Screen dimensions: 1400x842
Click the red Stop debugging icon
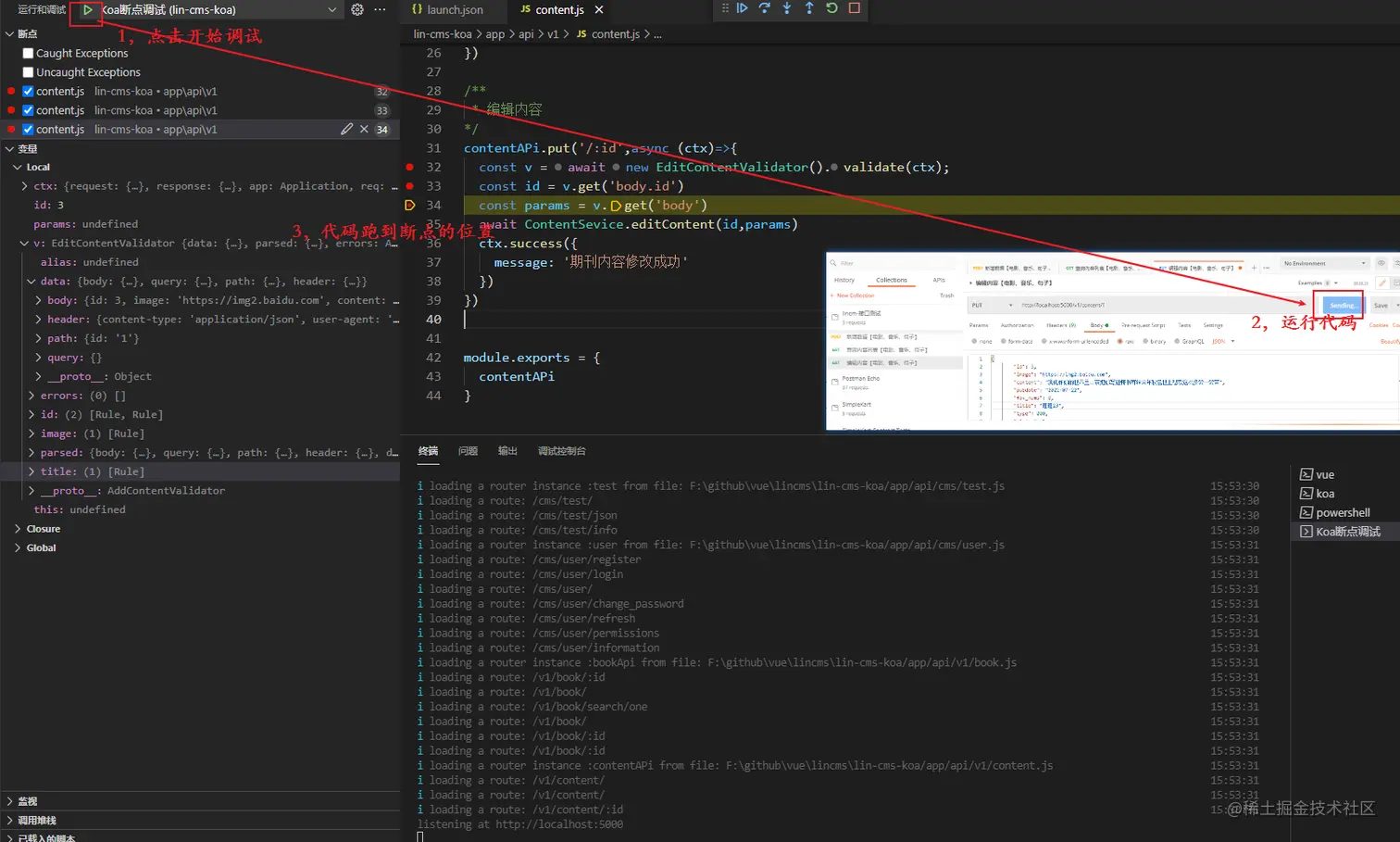[x=854, y=8]
